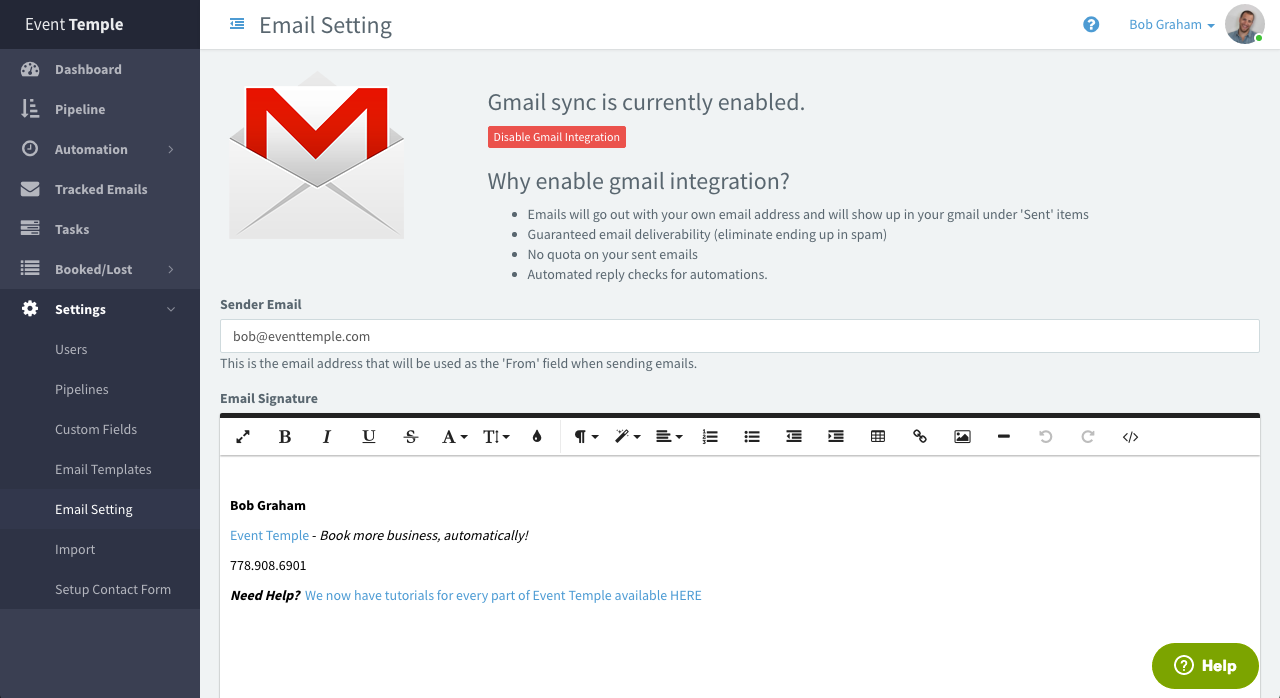Open the Bob Graham user dropdown
Screen dimensions: 1280x698
tap(1172, 25)
